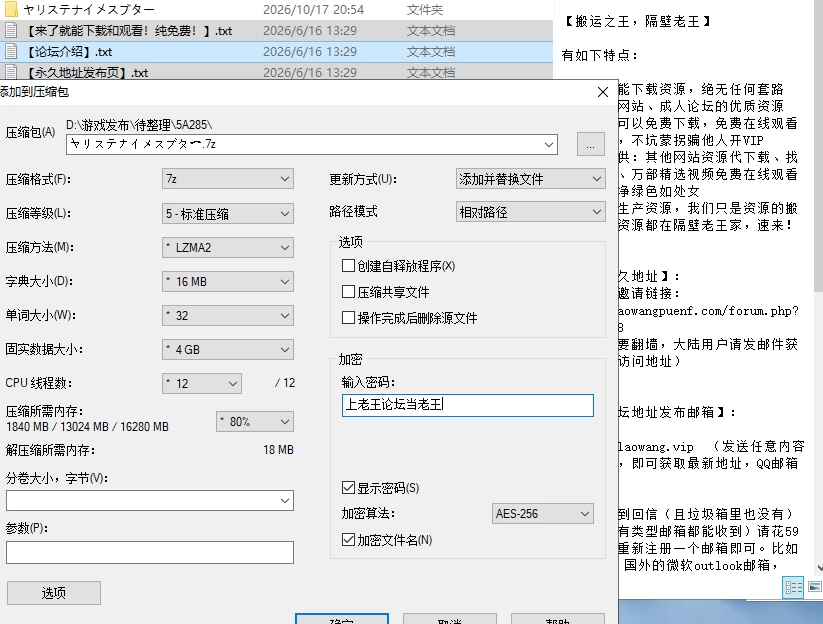Toggle 加密文件名 checkbox
Viewport: 823px width, 624px height.
click(x=348, y=540)
